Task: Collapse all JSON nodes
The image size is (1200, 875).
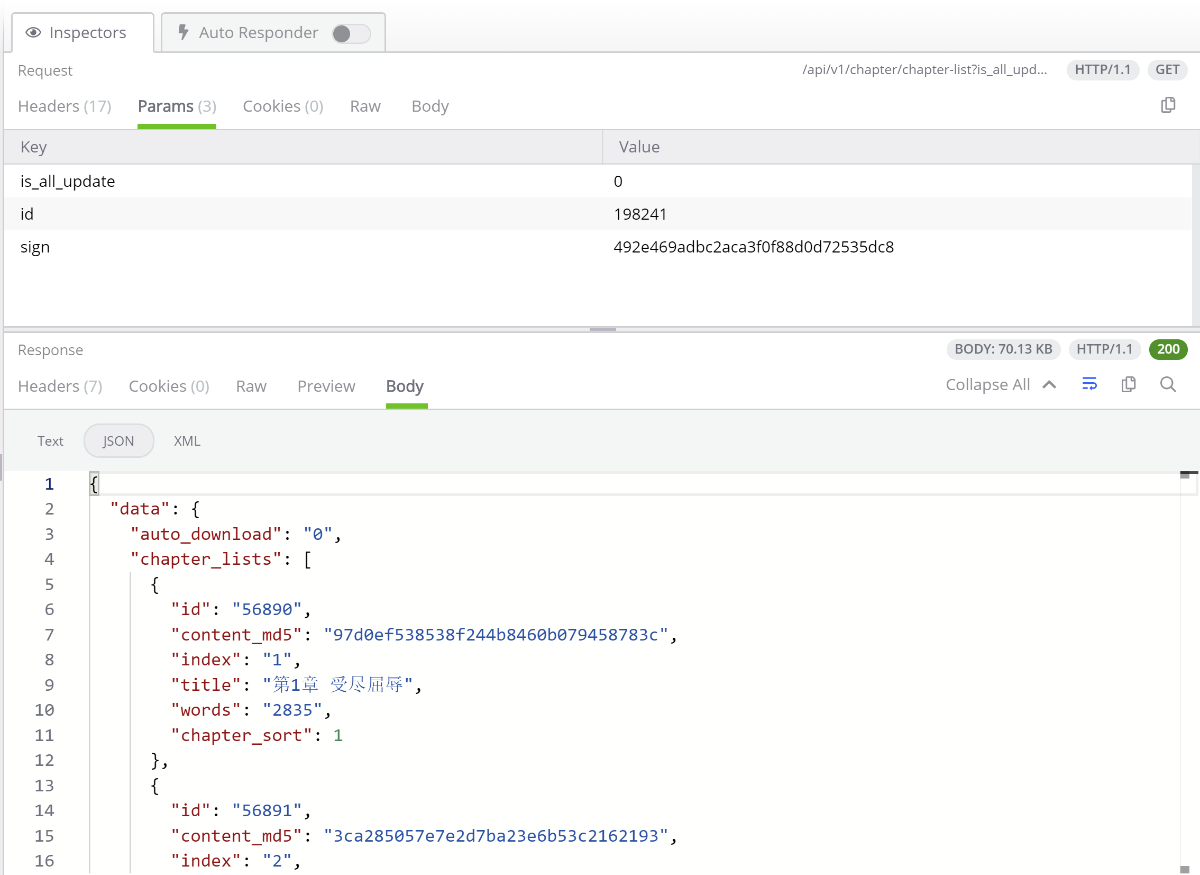Action: (x=987, y=385)
